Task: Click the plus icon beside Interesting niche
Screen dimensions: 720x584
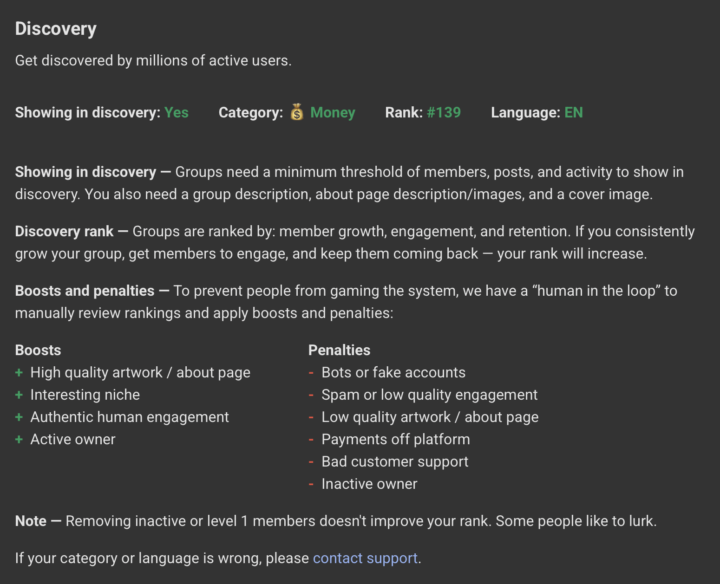Action: point(19,395)
